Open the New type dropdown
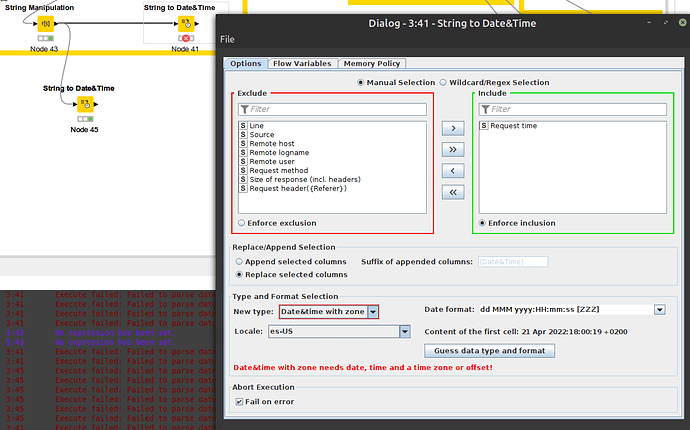Viewport: 690px width, 430px height. [x=373, y=312]
